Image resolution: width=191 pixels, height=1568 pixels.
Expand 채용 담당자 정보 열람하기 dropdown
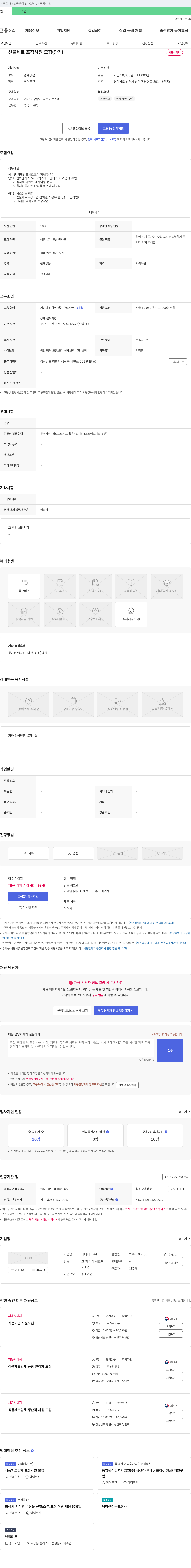tap(116, 1010)
